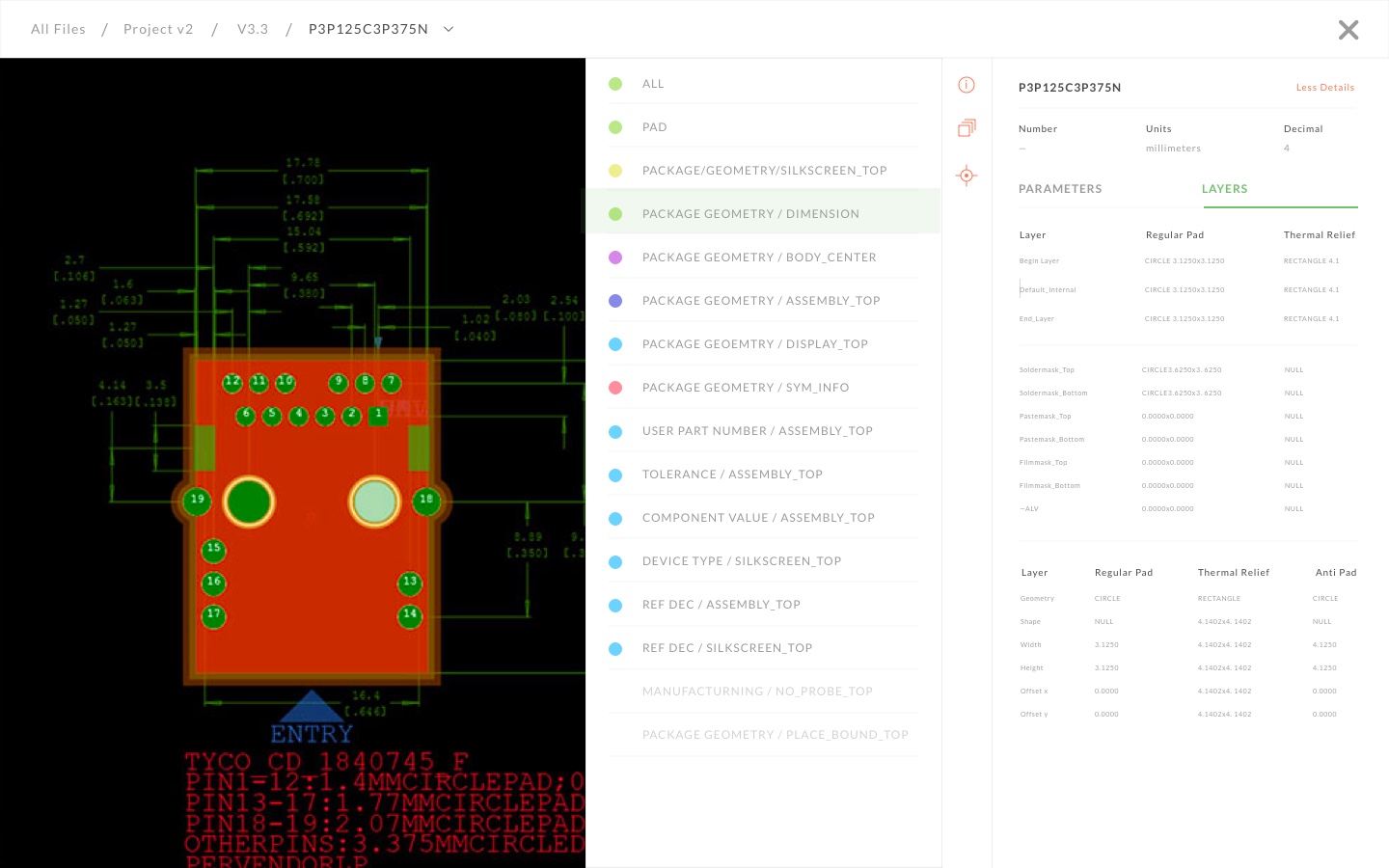The height and width of the screenshot is (868, 1389).
Task: Click the Less Details link
Action: 1325,88
